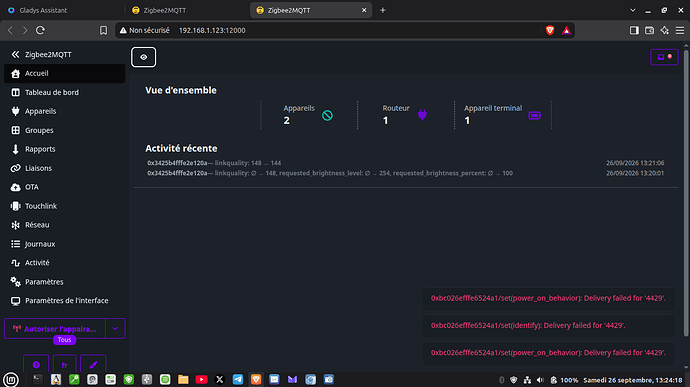Viewport: 690px width, 387px height.
Task: Open the volume control in system tray
Action: [x=540, y=380]
